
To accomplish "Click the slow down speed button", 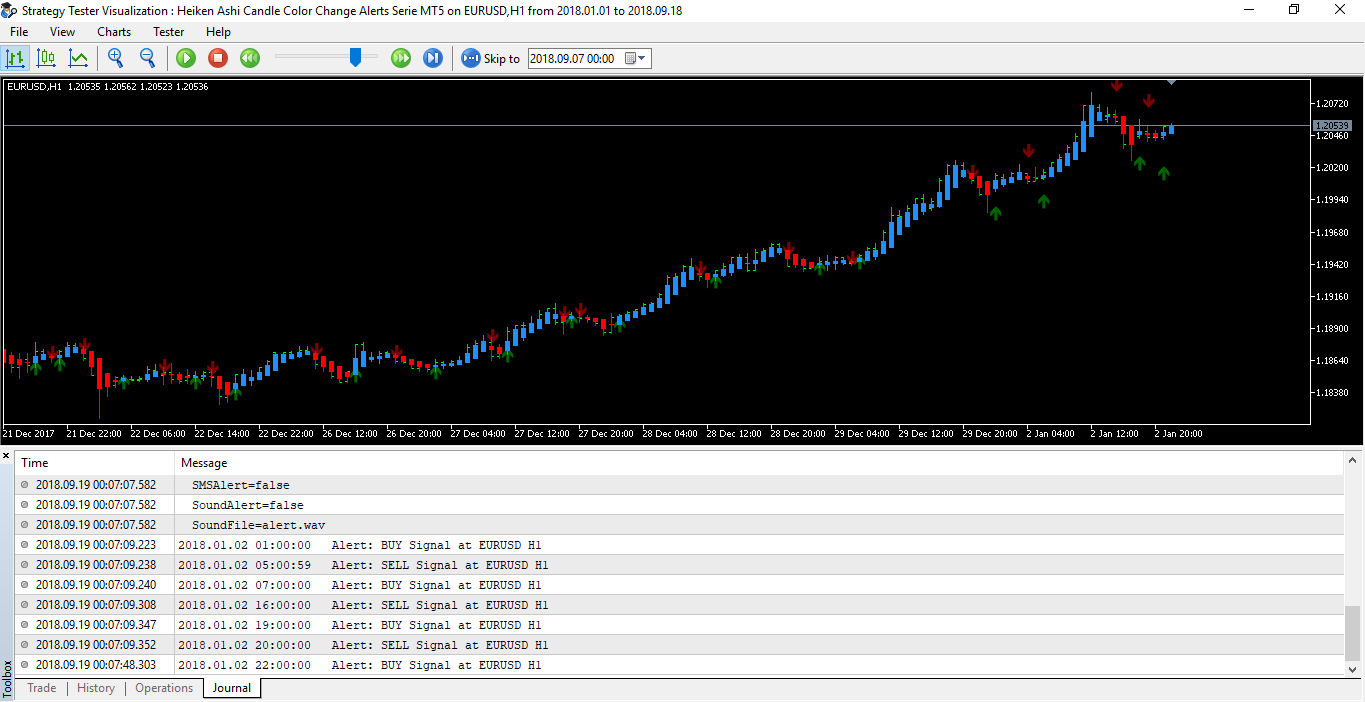I will [250, 58].
